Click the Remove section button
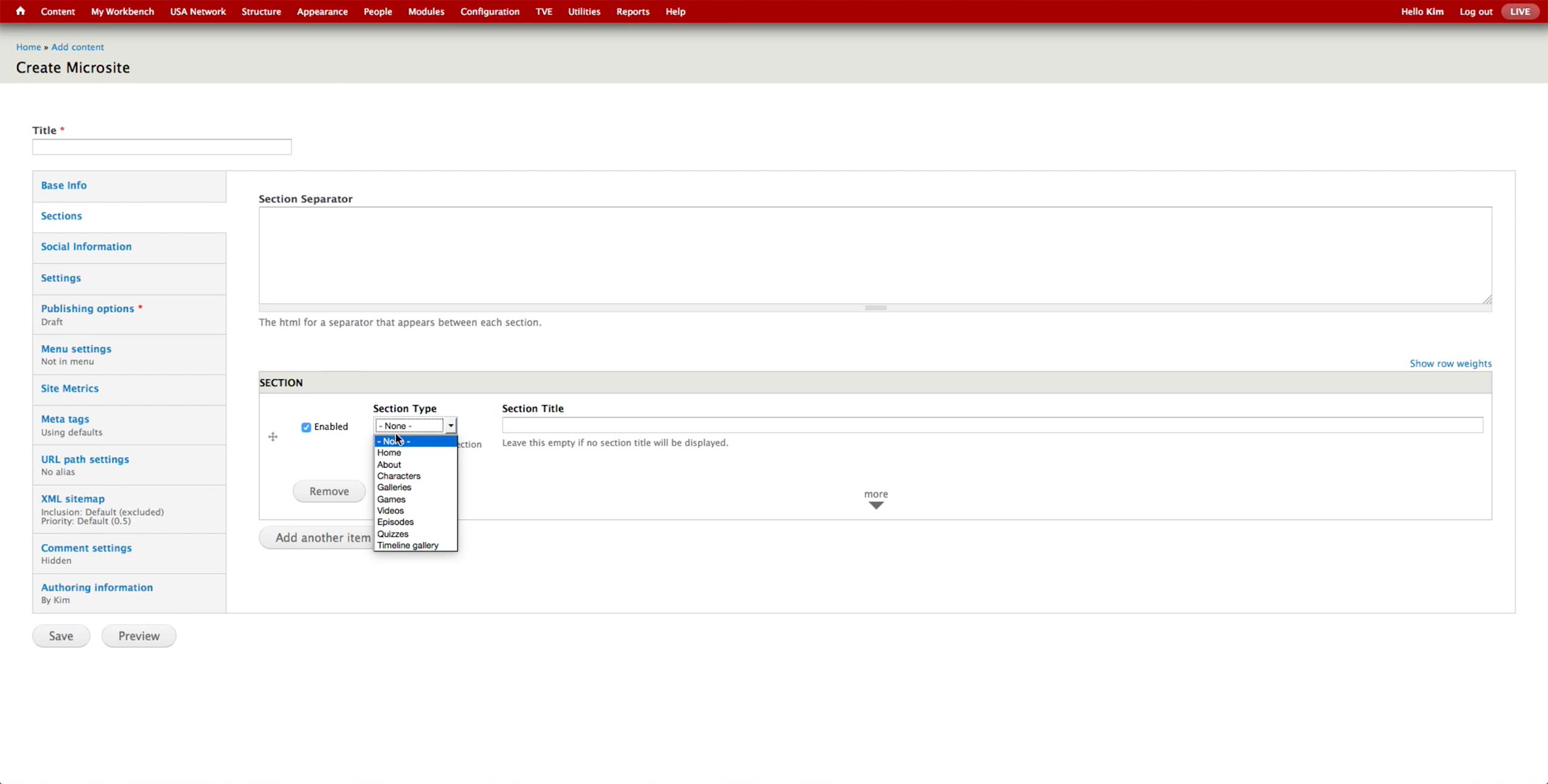This screenshot has height=784, width=1548. 329,491
